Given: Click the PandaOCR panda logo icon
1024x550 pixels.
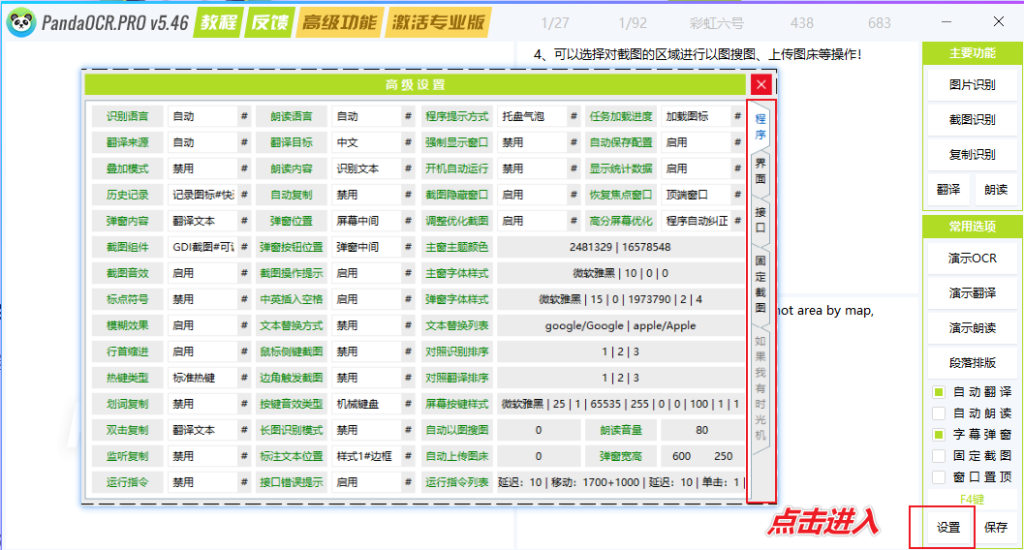Looking at the screenshot, I should (x=21, y=23).
